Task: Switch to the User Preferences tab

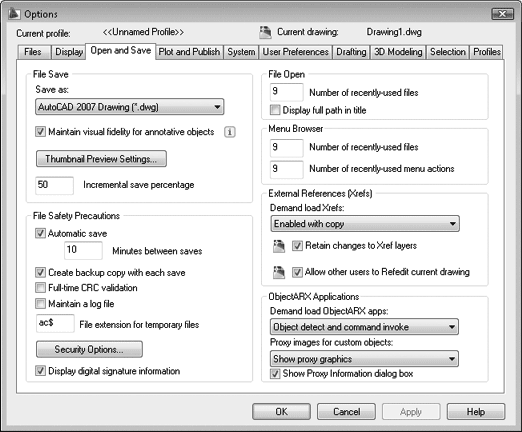Action: [x=295, y=52]
